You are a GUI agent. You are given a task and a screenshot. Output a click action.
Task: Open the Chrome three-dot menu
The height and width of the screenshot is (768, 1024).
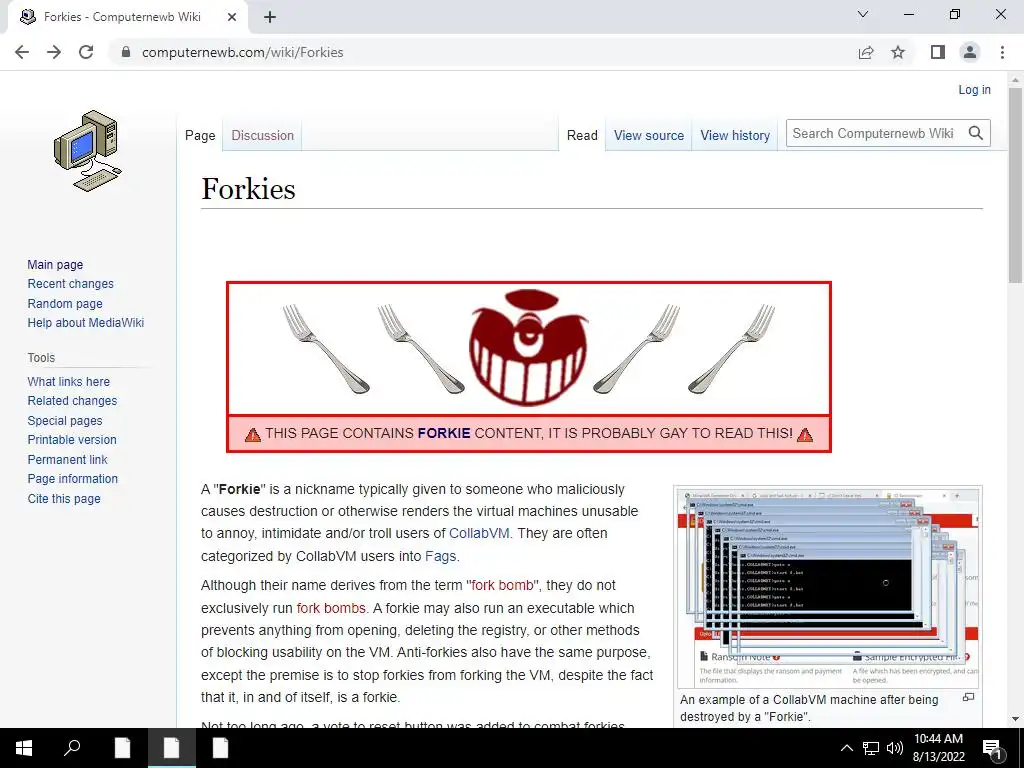(1002, 52)
